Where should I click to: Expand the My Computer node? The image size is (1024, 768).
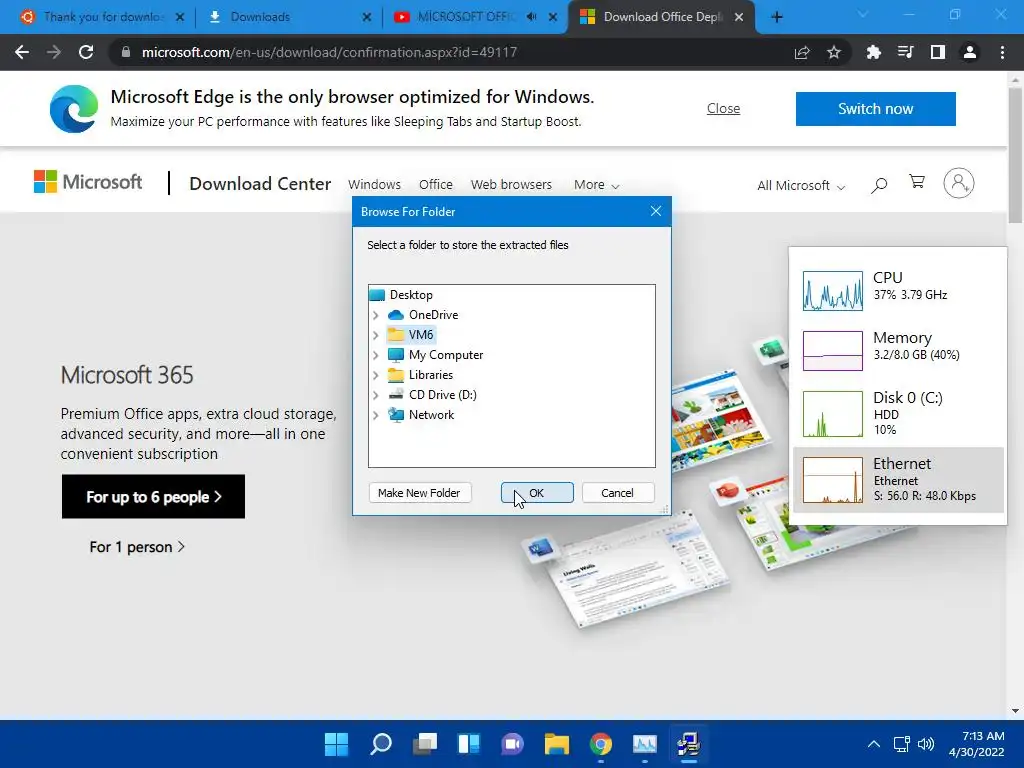(x=376, y=355)
